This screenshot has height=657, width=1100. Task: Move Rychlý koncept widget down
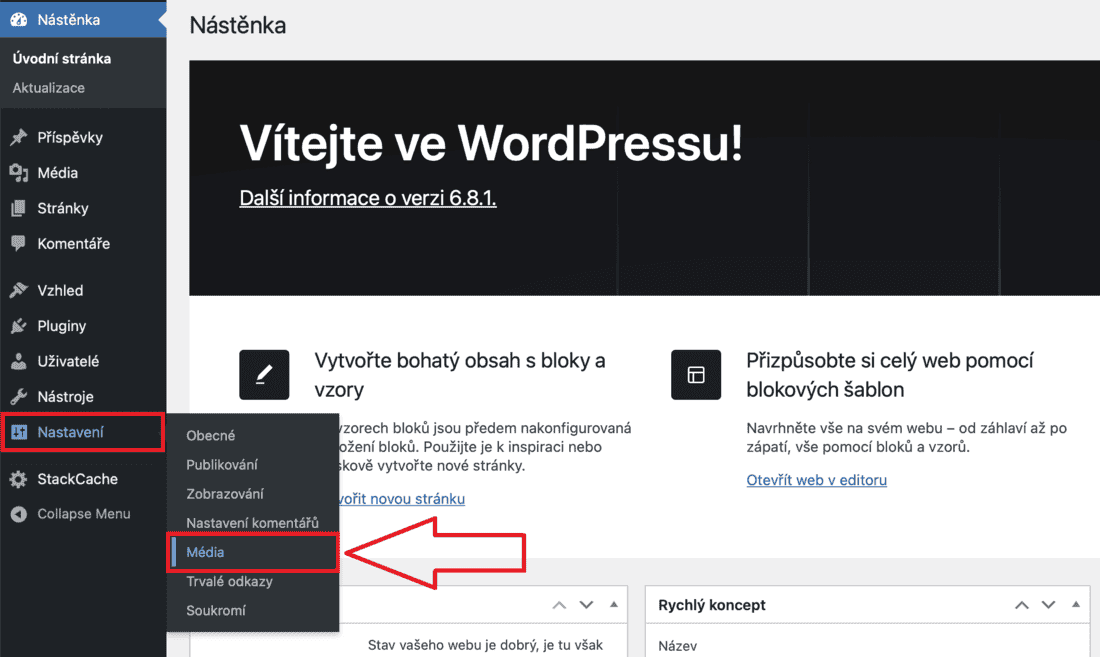[1048, 604]
